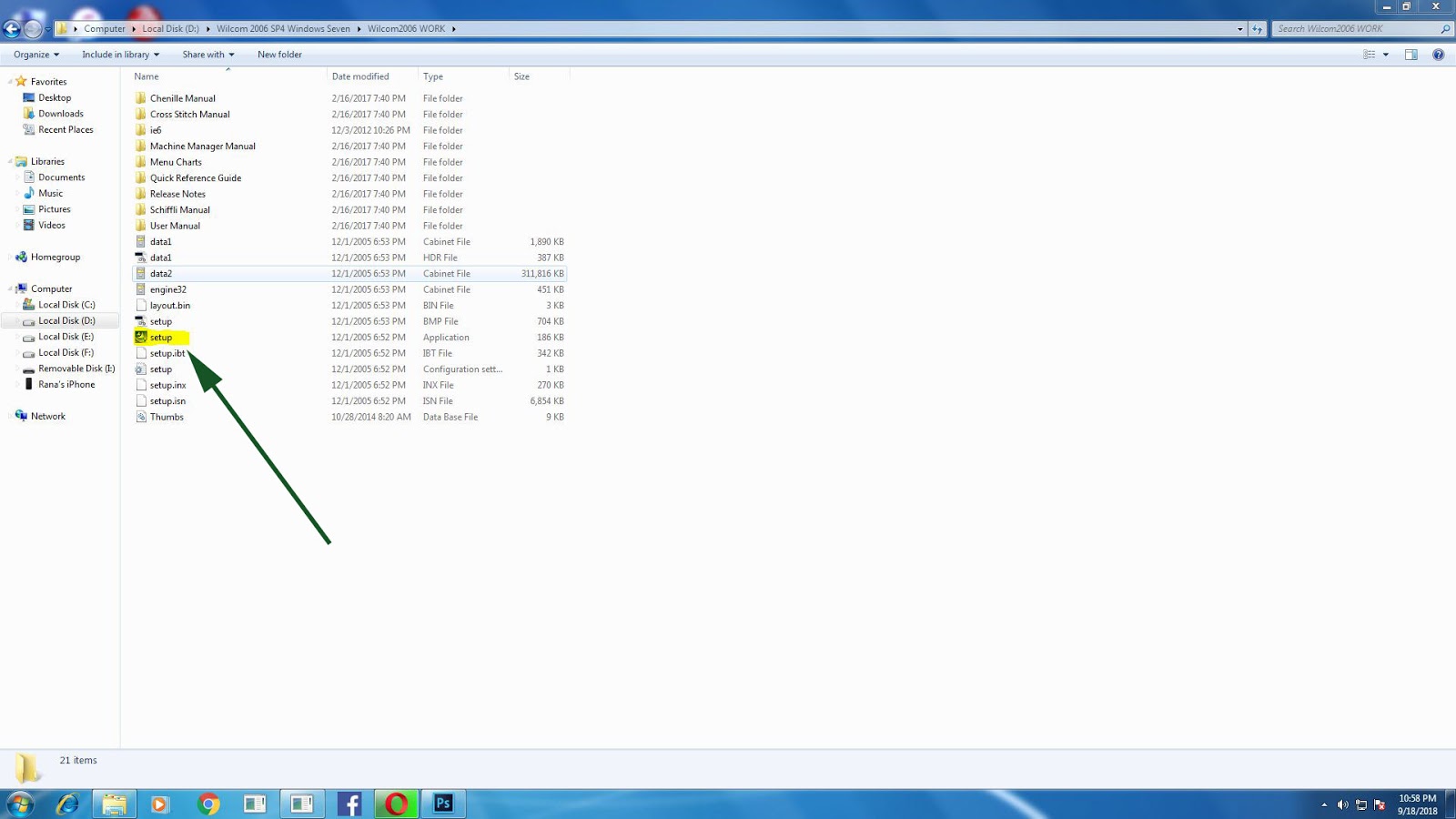Screen dimensions: 1456x819
Task: Select Favorites in the navigation pane
Action: (x=48, y=82)
